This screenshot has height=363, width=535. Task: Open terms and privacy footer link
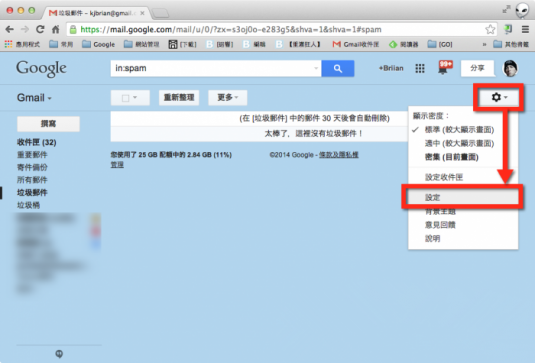click(338, 155)
